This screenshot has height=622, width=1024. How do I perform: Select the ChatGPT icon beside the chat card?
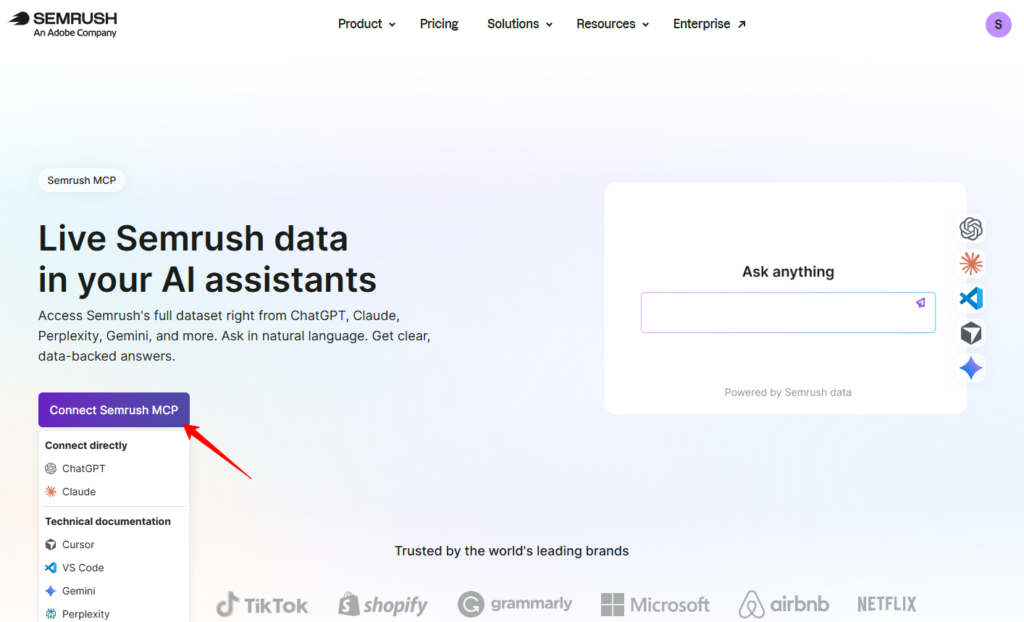point(971,229)
